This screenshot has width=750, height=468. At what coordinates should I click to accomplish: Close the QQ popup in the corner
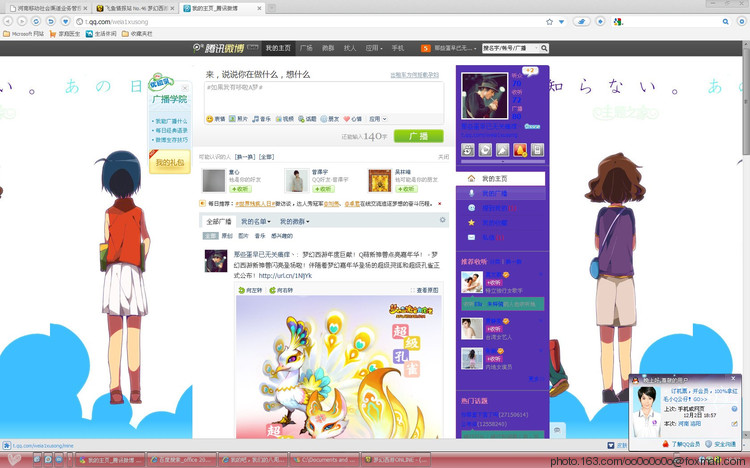click(x=733, y=379)
